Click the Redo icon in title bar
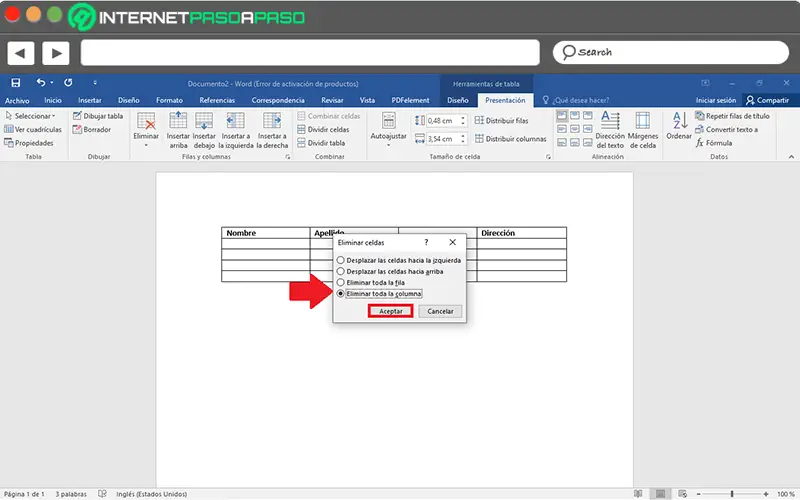800x500 pixels. pos(68,82)
